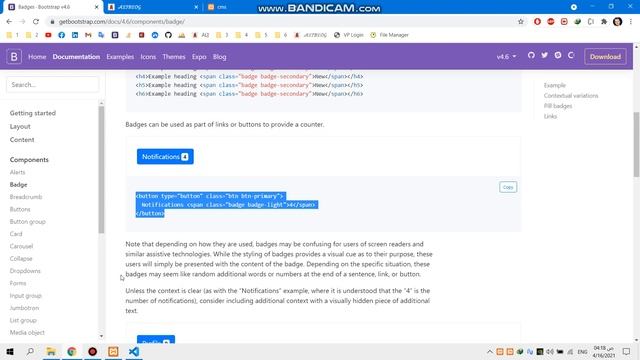Viewport: 640px width, 360px height.
Task: Open the Dropdowns sidebar link
Action: coord(25,271)
